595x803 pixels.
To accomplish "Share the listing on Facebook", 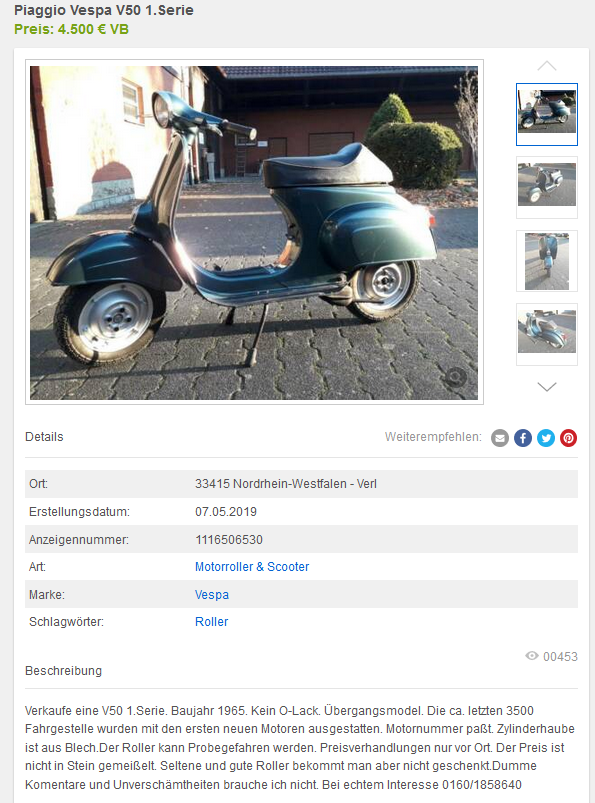I will 523,438.
